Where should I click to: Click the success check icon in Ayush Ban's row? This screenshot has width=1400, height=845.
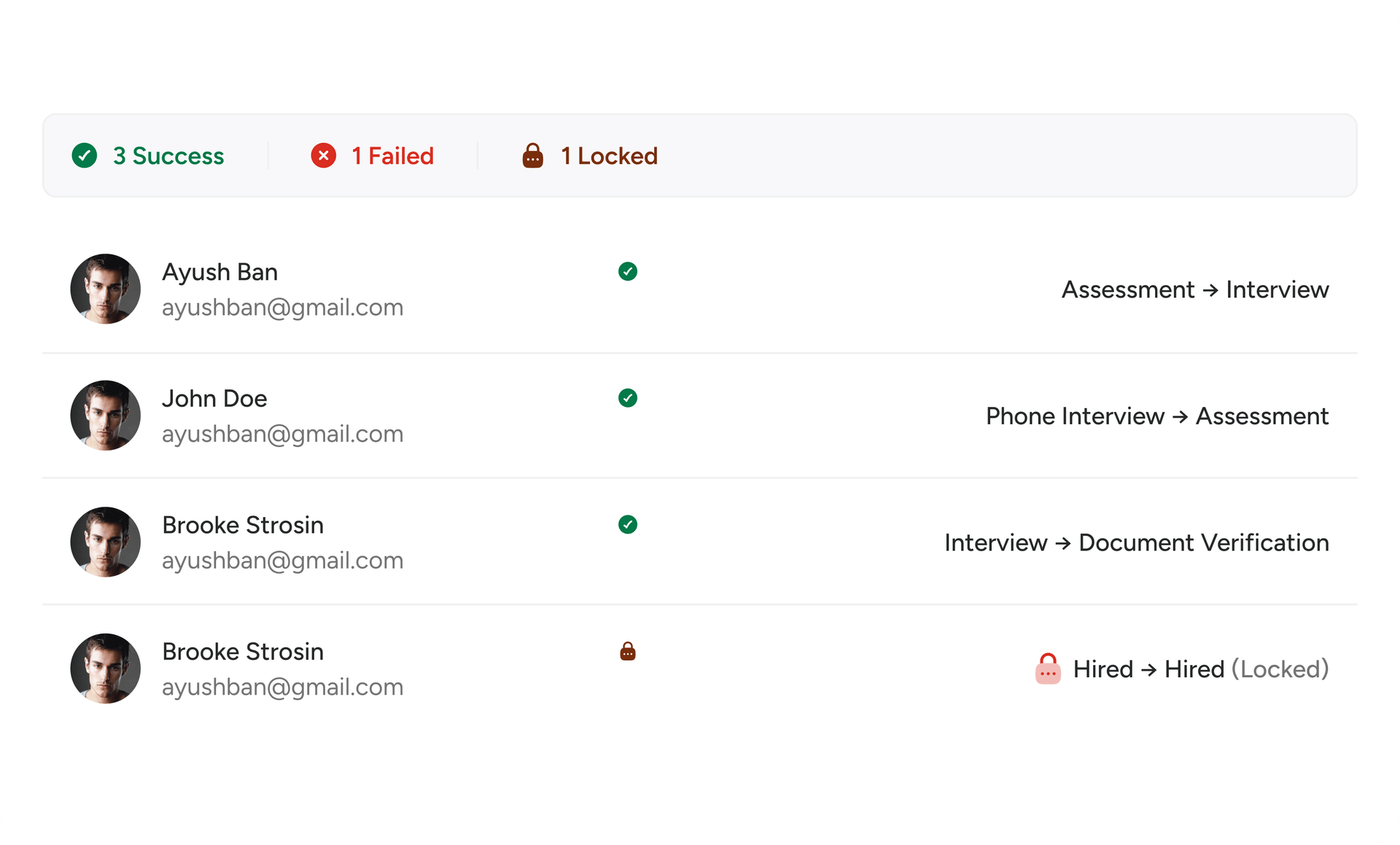[x=628, y=272]
